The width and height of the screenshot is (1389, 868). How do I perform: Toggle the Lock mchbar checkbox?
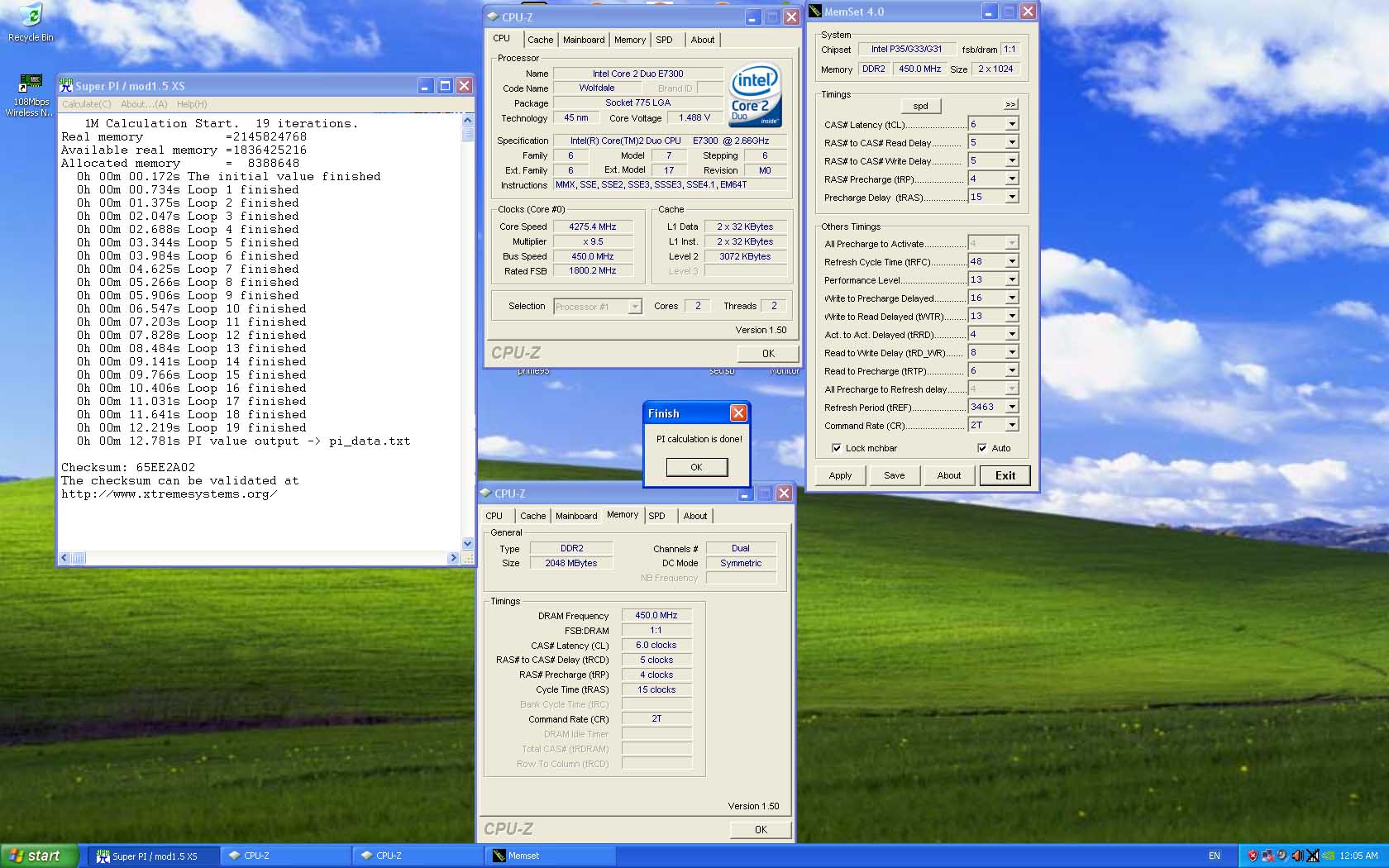pyautogui.click(x=837, y=448)
